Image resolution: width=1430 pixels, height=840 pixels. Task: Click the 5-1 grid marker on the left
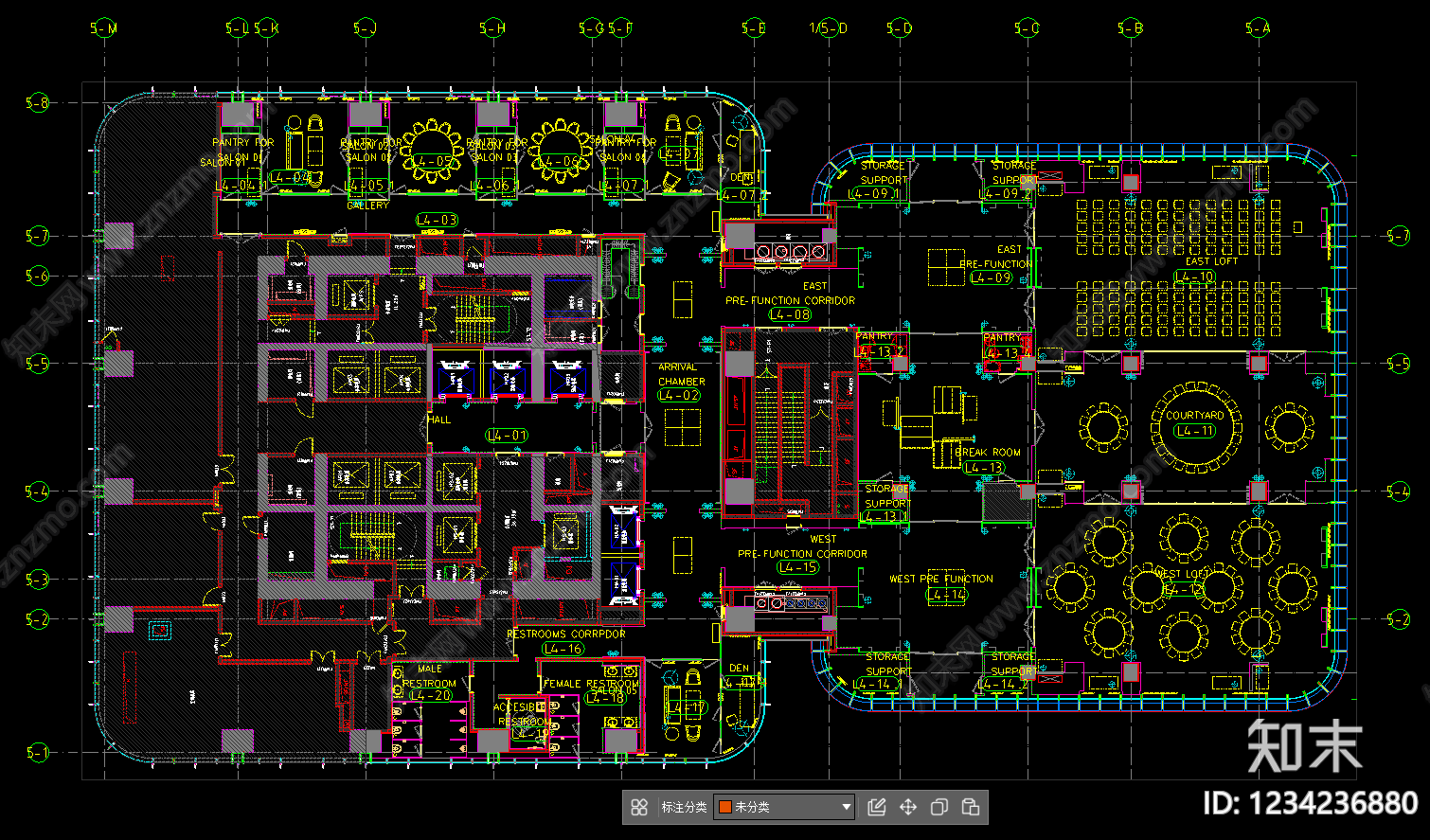(x=37, y=753)
